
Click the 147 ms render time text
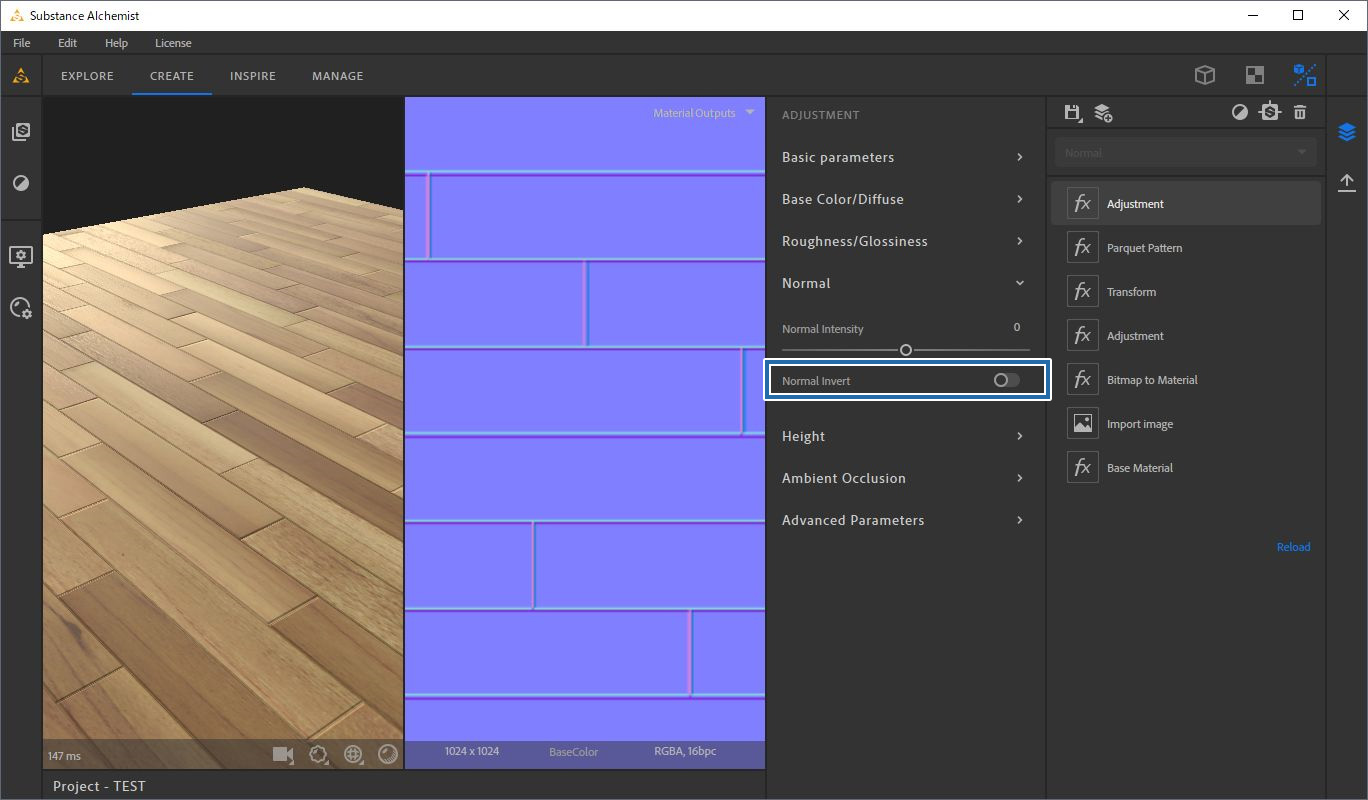(x=64, y=757)
